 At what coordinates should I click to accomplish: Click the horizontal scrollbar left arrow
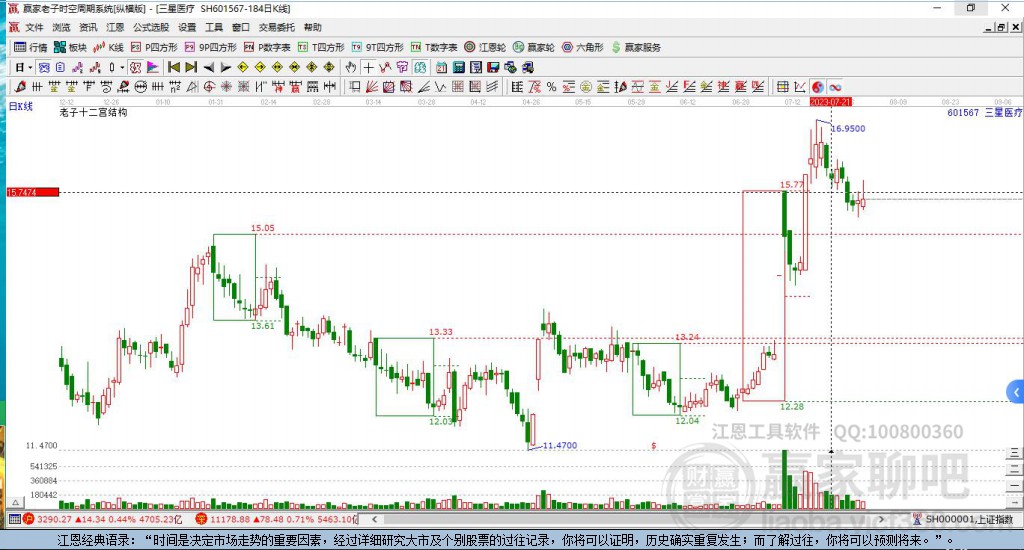point(374,519)
